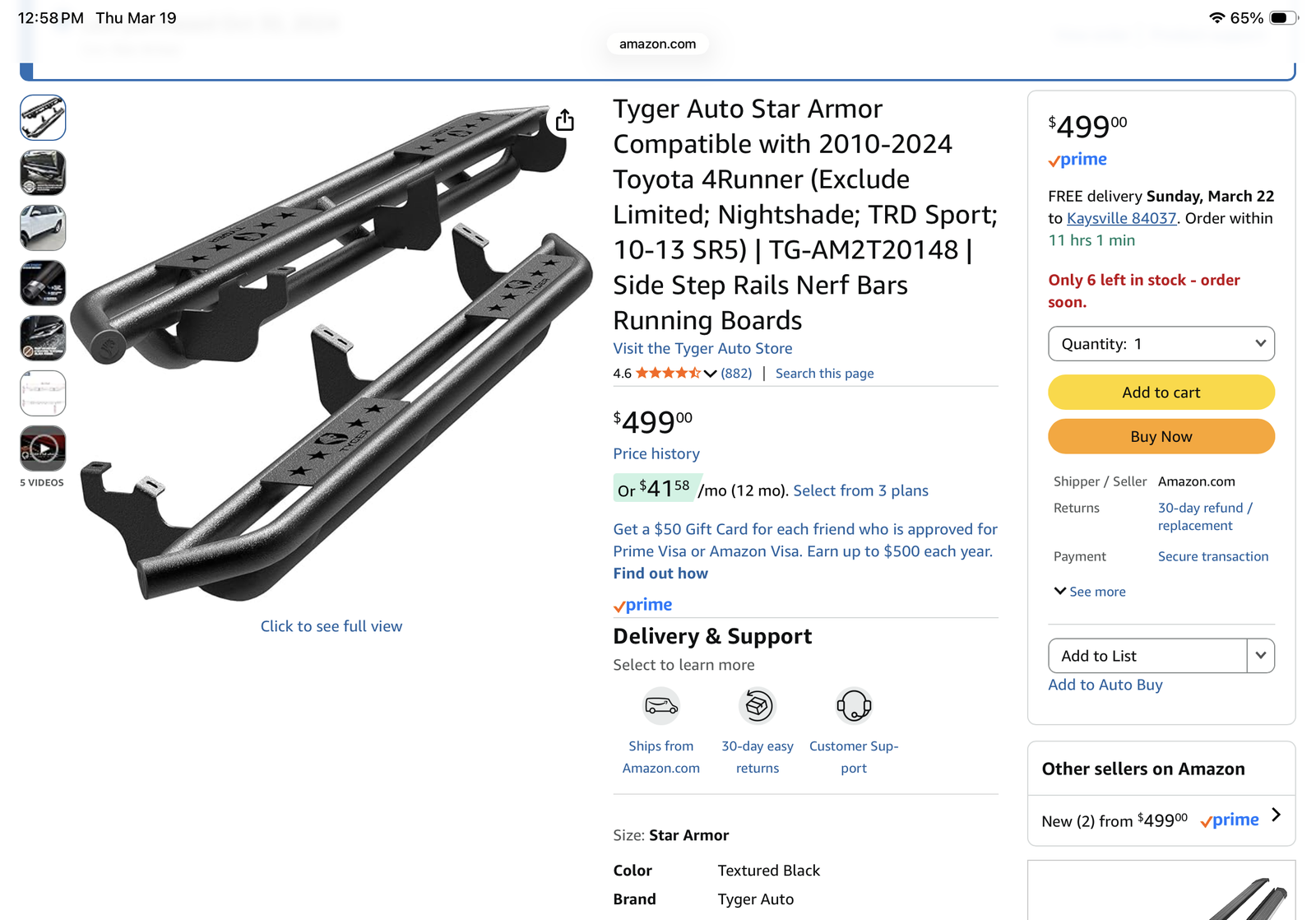
Task: Click the 4.6 star rating stars
Action: point(668,373)
